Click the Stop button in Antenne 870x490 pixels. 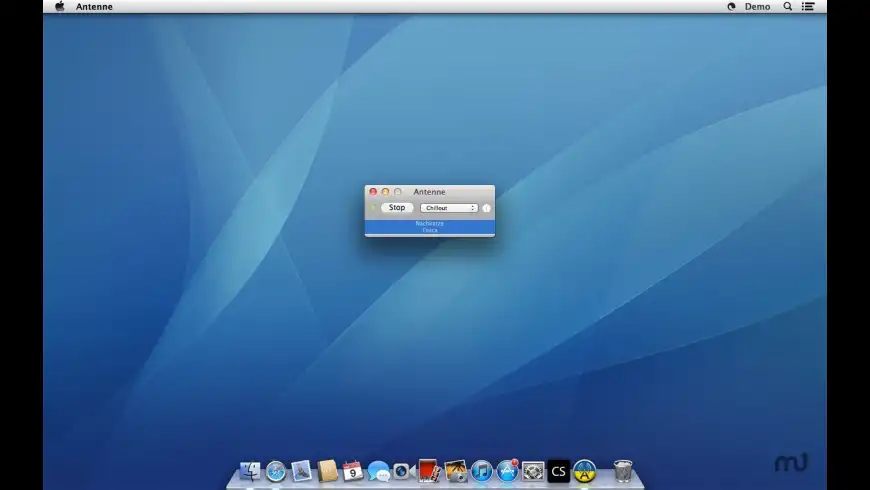(x=397, y=208)
